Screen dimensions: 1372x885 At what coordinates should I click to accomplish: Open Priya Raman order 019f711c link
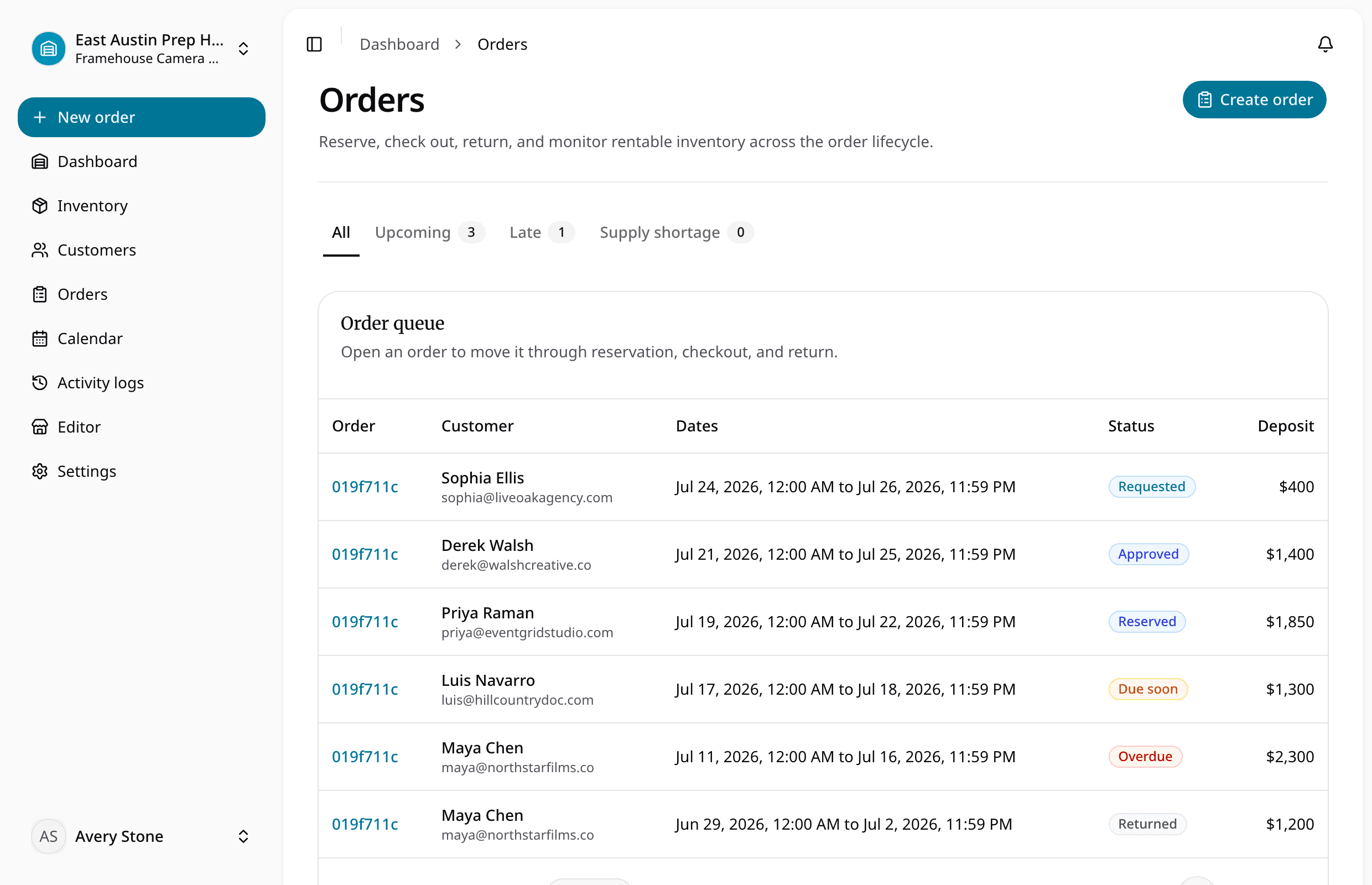pyautogui.click(x=365, y=622)
